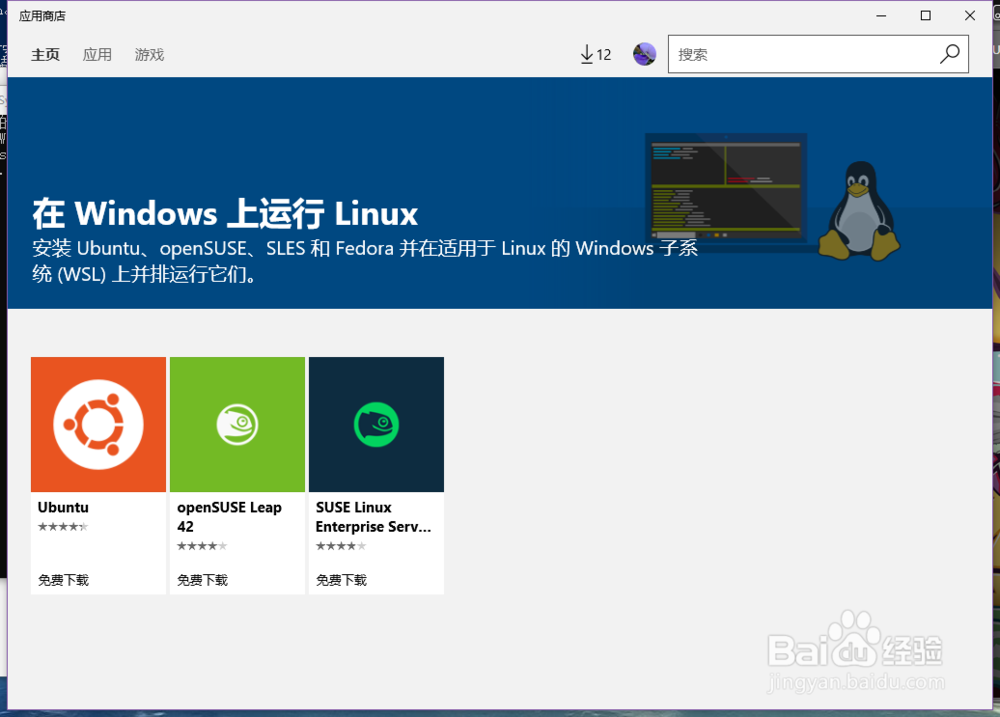1000x717 pixels.
Task: Click openSUSE Leap 42 star rating
Action: pyautogui.click(x=202, y=545)
